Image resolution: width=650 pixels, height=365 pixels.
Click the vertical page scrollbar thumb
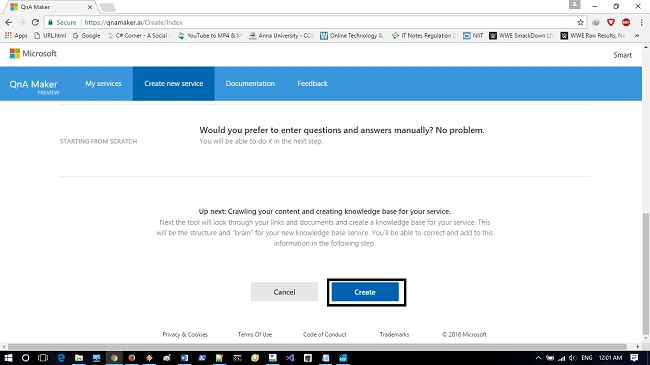click(x=646, y=274)
